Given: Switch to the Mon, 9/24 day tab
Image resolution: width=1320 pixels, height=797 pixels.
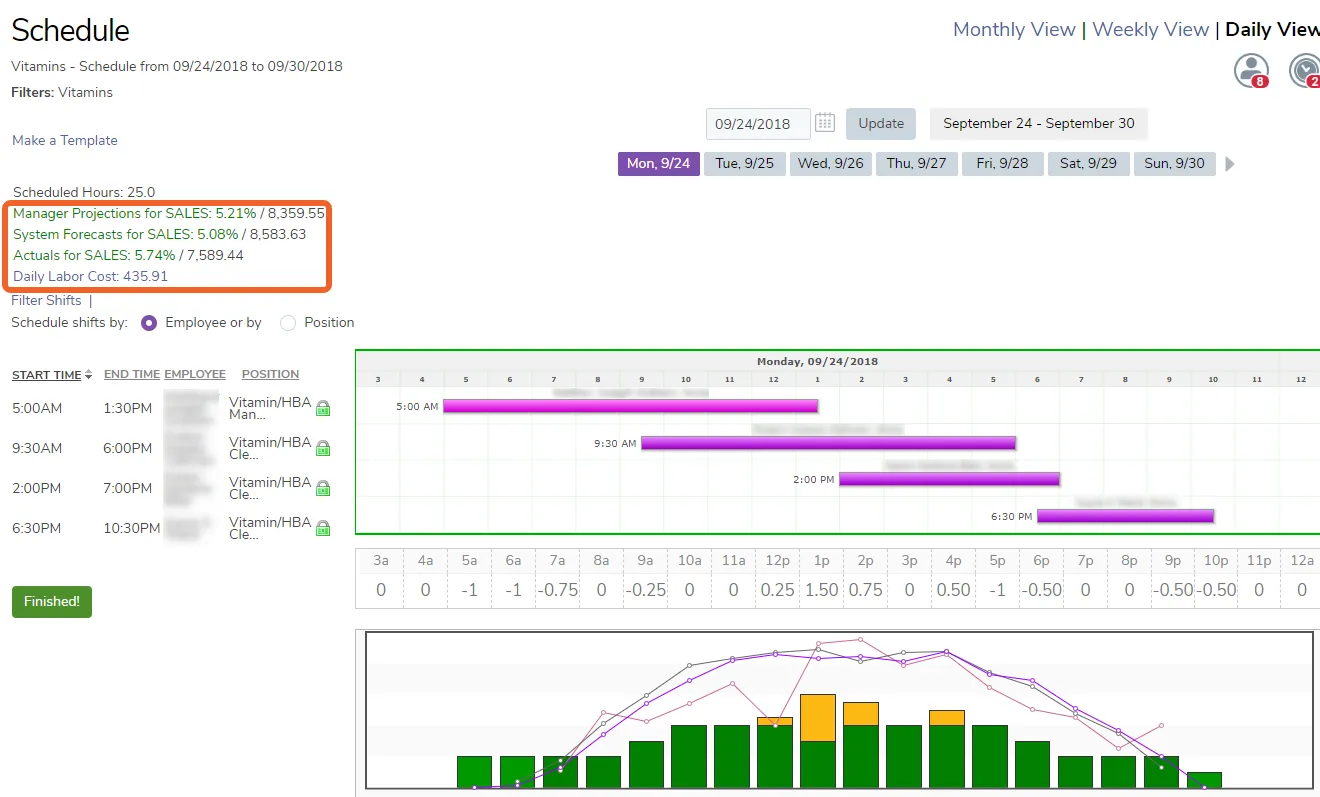Looking at the screenshot, I should pyautogui.click(x=658, y=164).
